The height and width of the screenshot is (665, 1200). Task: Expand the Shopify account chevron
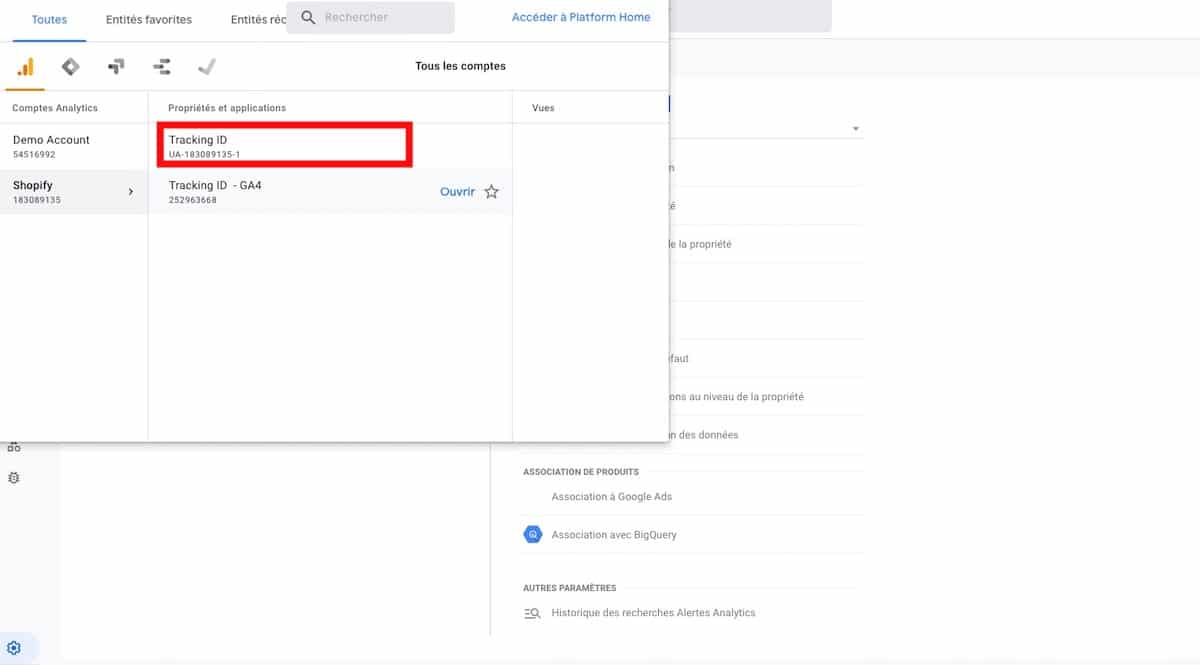click(x=130, y=192)
